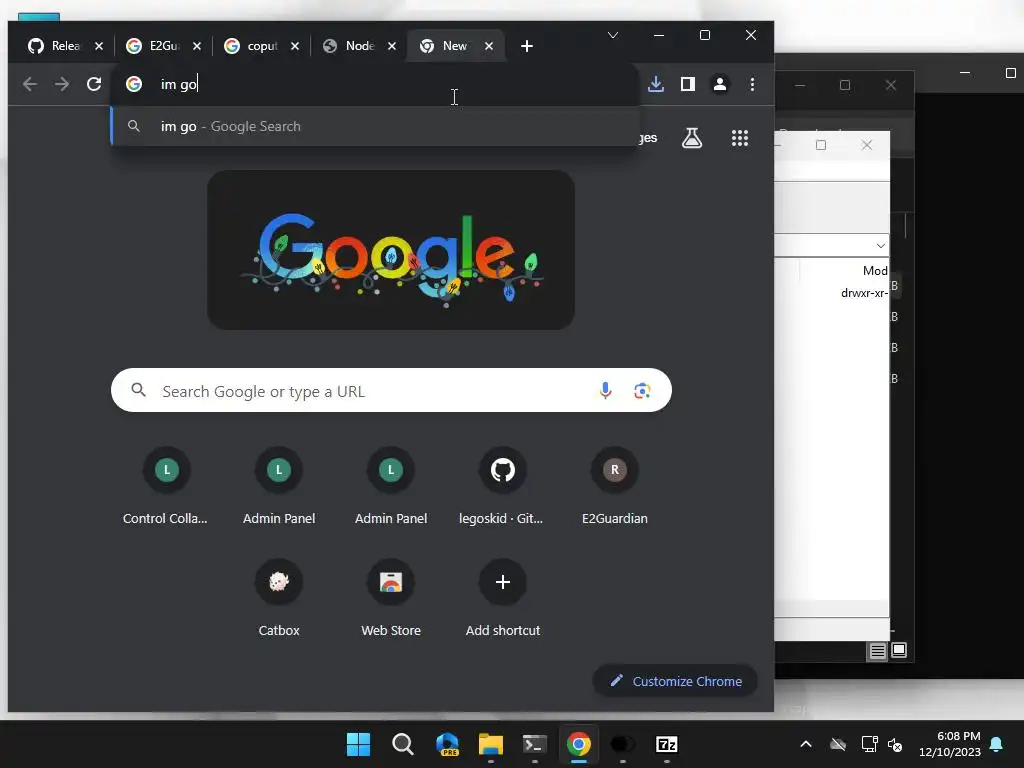Open the network tray icon
1024x768 pixels.
point(869,744)
